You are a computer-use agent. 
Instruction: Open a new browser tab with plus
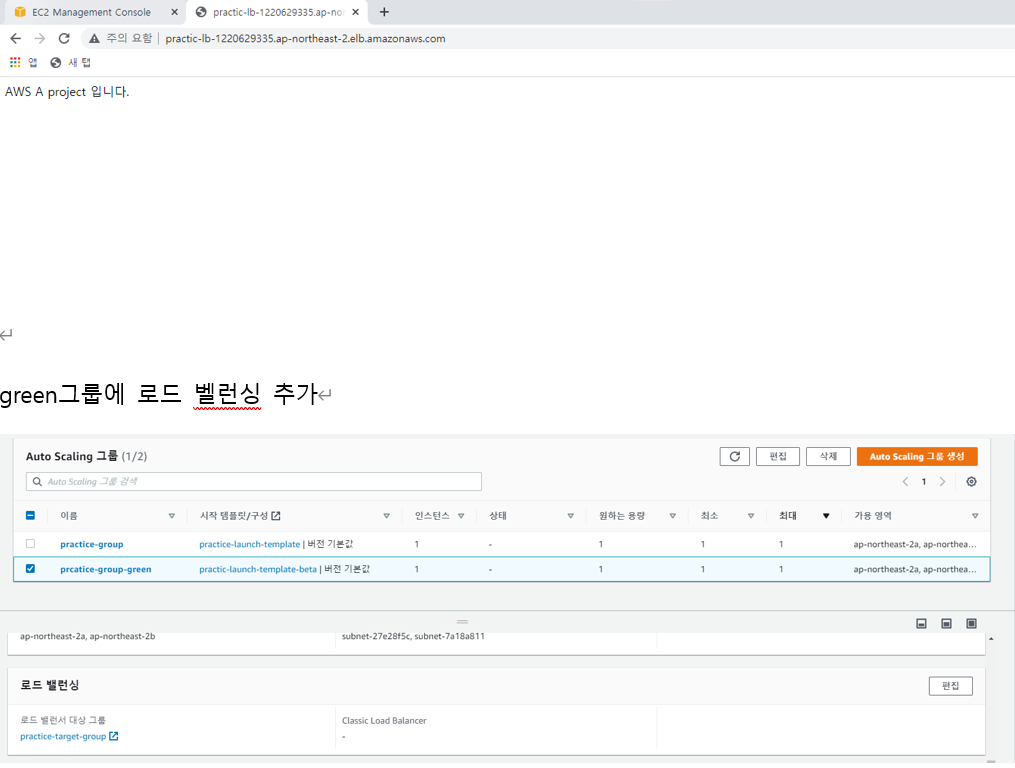pos(384,12)
